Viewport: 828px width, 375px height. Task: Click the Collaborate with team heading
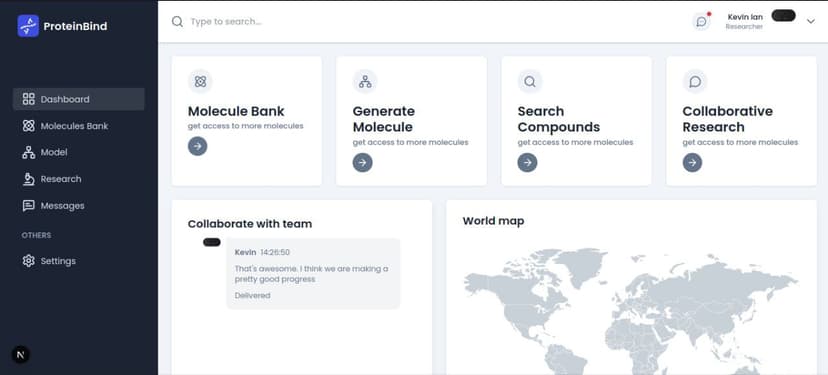(250, 224)
